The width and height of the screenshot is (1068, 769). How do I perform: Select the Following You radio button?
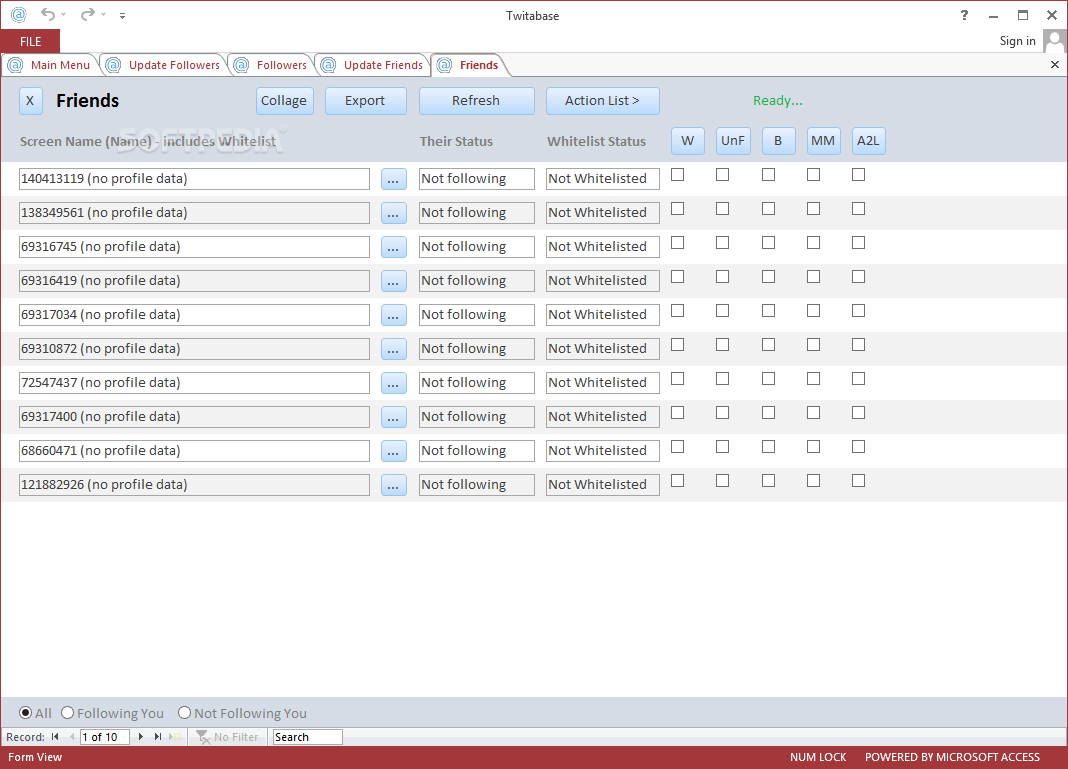coord(67,713)
